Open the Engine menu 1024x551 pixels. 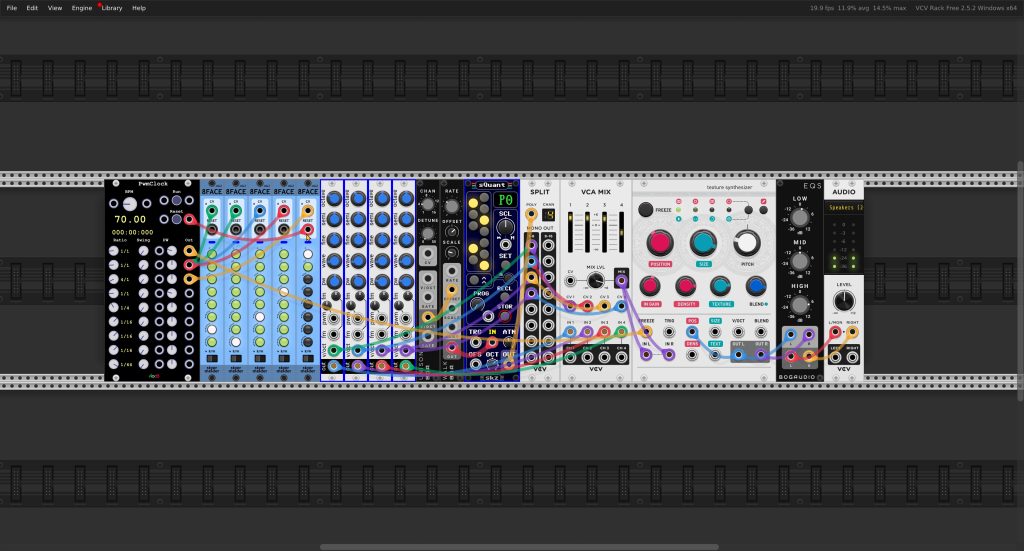pyautogui.click(x=82, y=8)
